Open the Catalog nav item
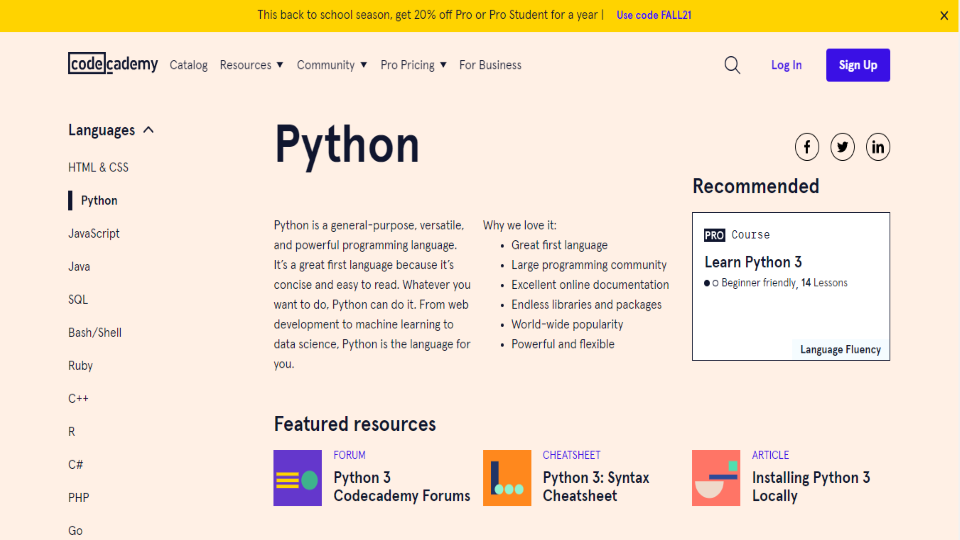960x540 pixels. [x=189, y=65]
